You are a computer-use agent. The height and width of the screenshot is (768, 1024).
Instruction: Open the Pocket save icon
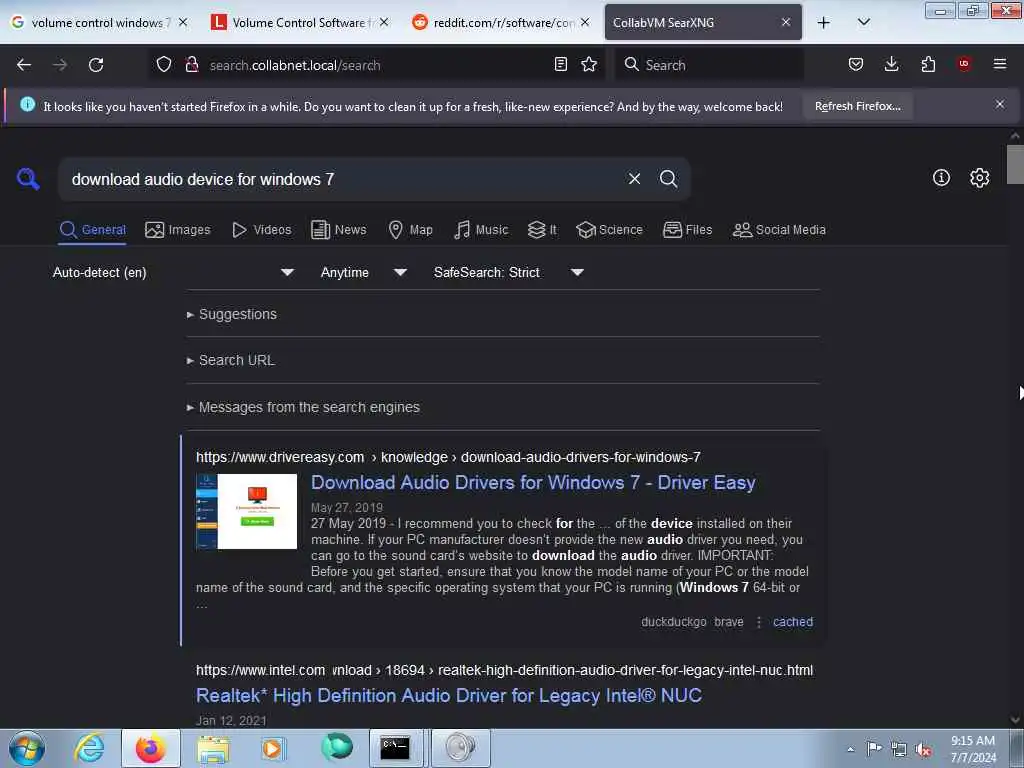(856, 64)
